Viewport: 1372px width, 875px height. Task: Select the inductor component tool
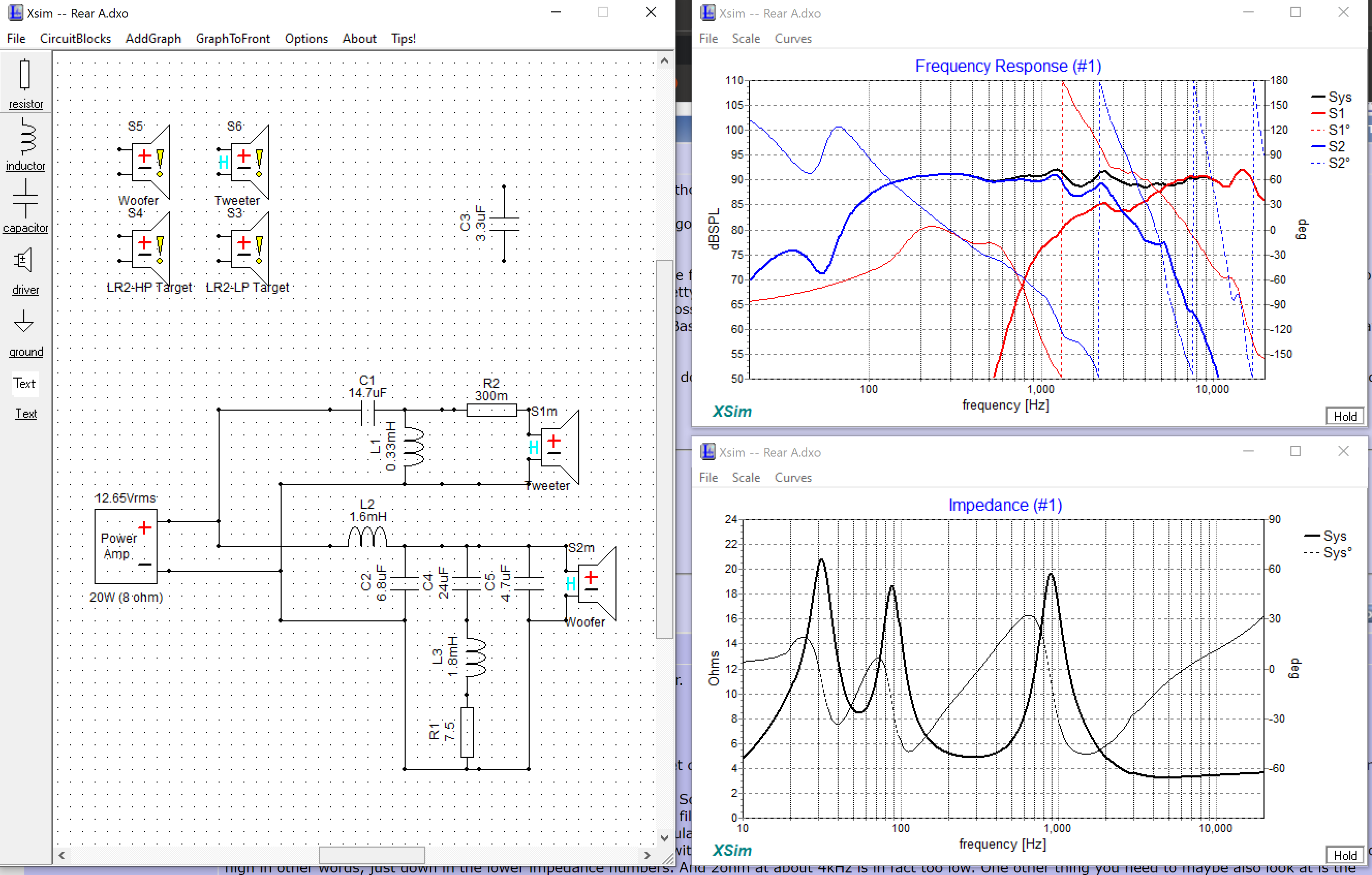click(x=25, y=145)
